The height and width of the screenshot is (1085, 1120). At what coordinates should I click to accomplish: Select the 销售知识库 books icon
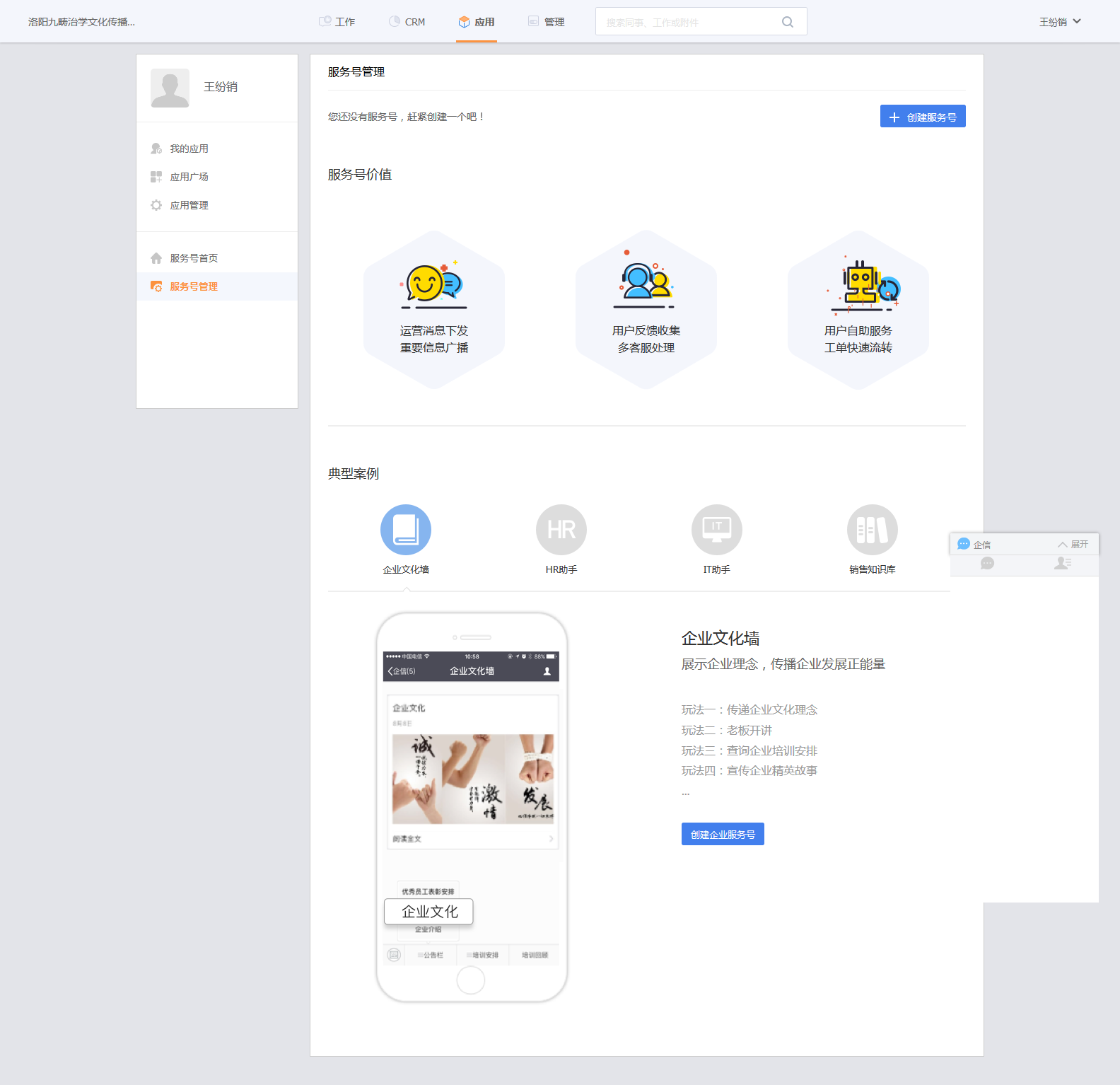tap(873, 530)
